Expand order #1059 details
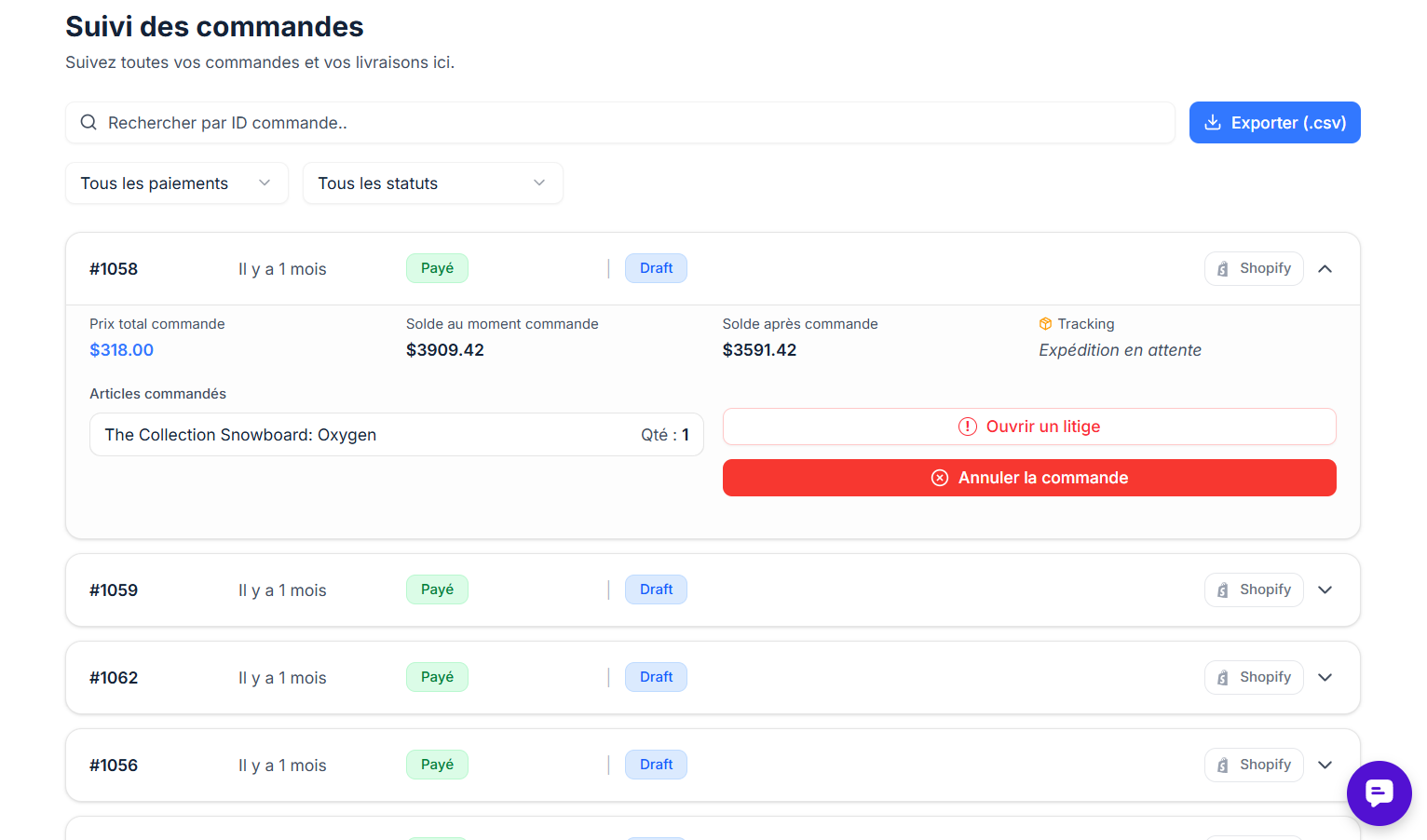The height and width of the screenshot is (840, 1427). [1325, 590]
